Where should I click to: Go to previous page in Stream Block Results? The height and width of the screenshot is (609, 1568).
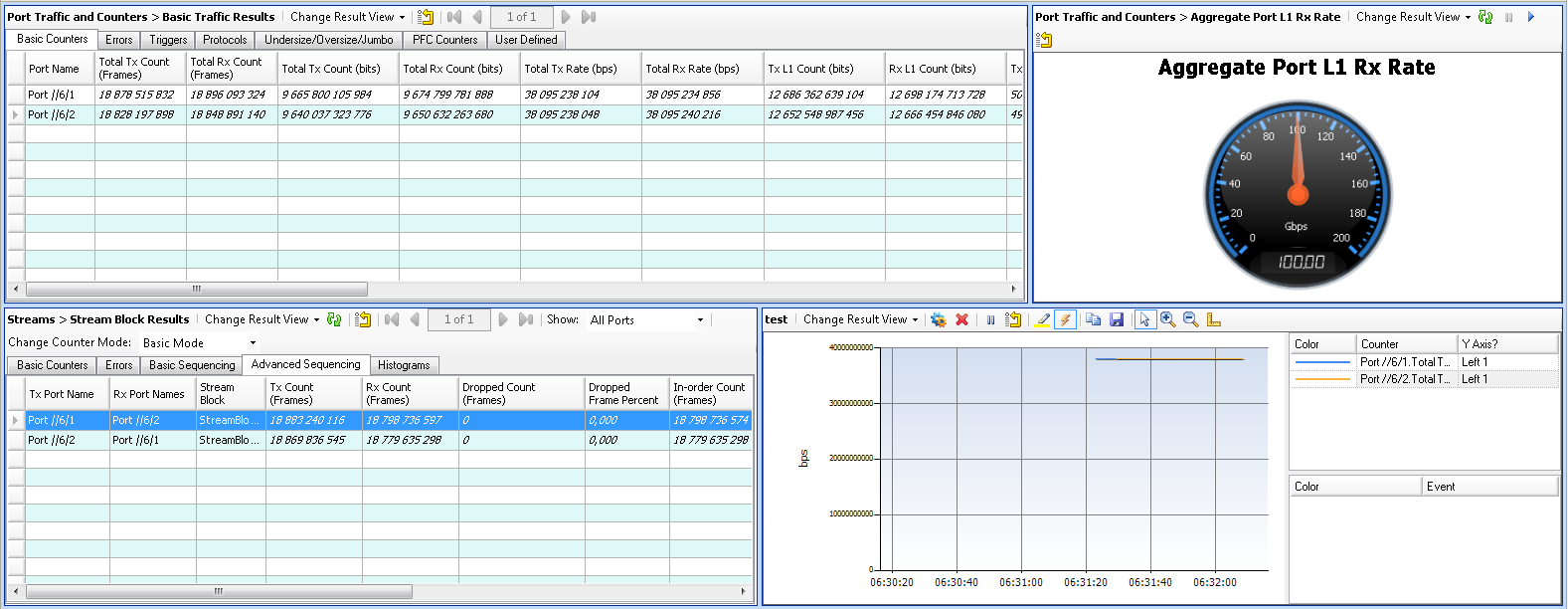click(x=415, y=319)
